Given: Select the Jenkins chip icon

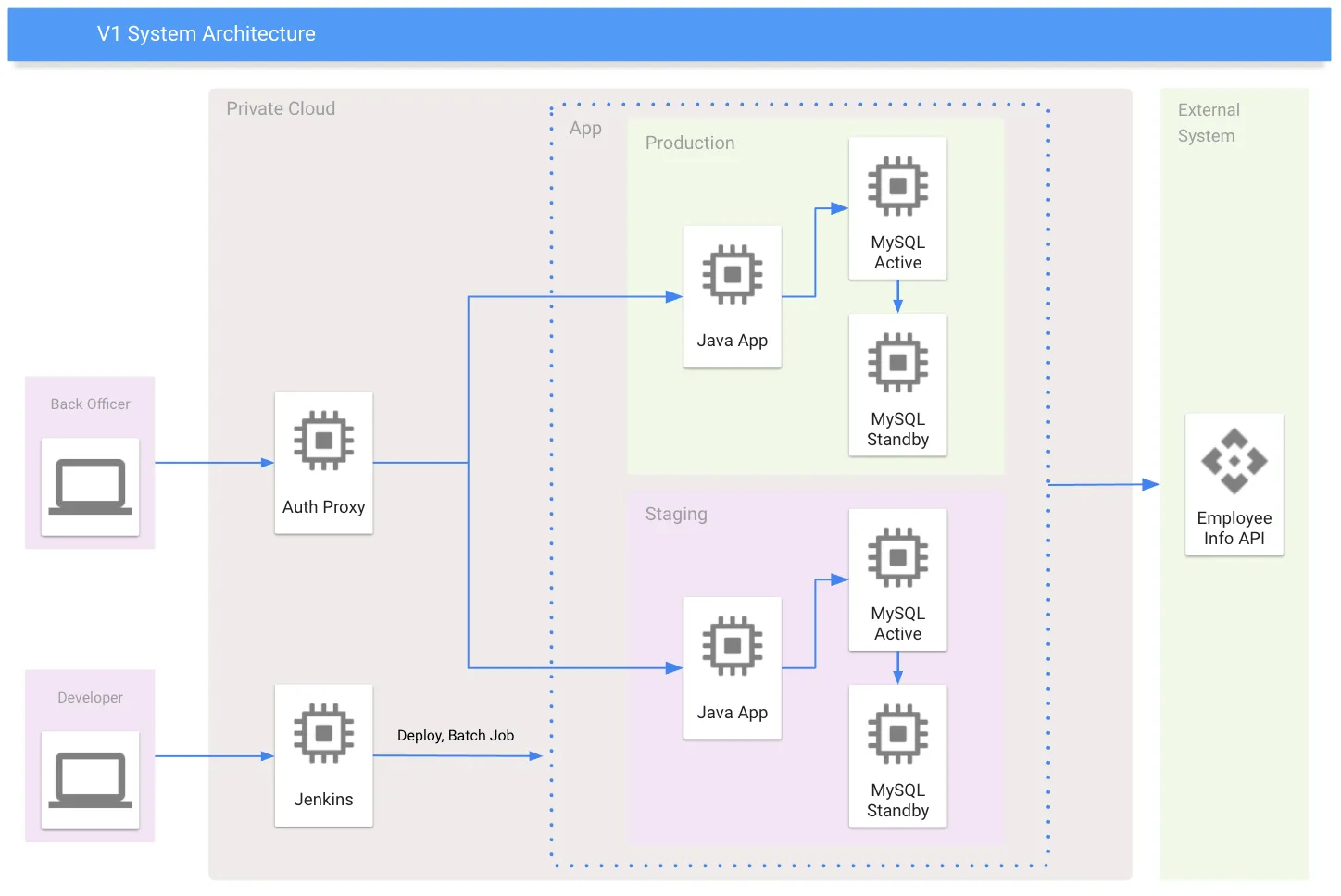Looking at the screenshot, I should click(x=323, y=733).
